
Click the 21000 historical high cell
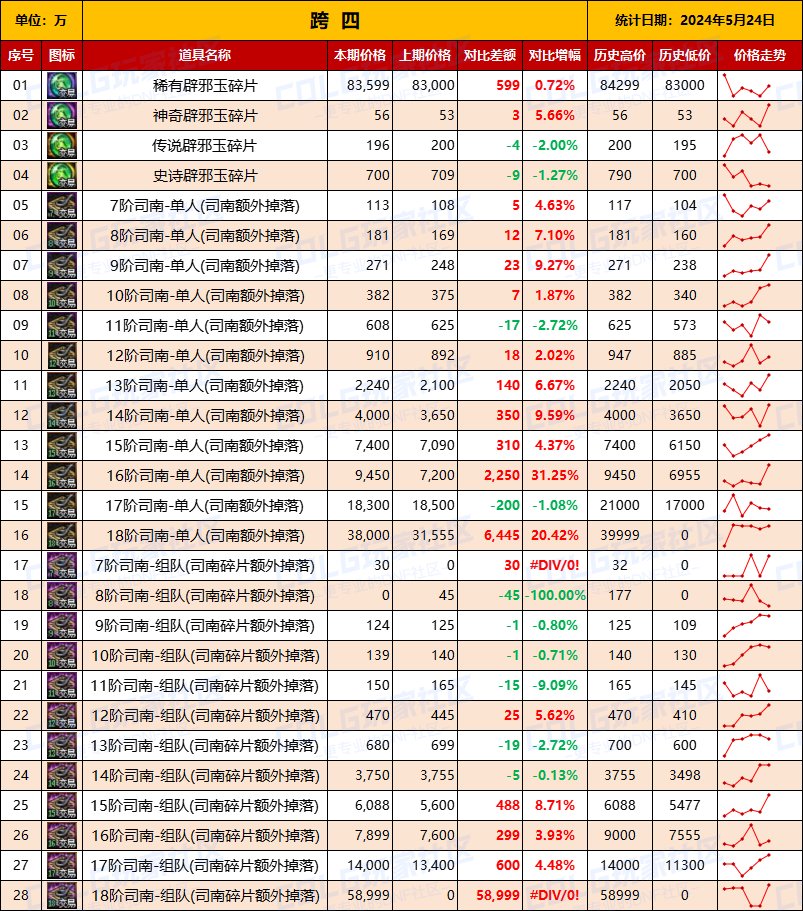pos(620,505)
